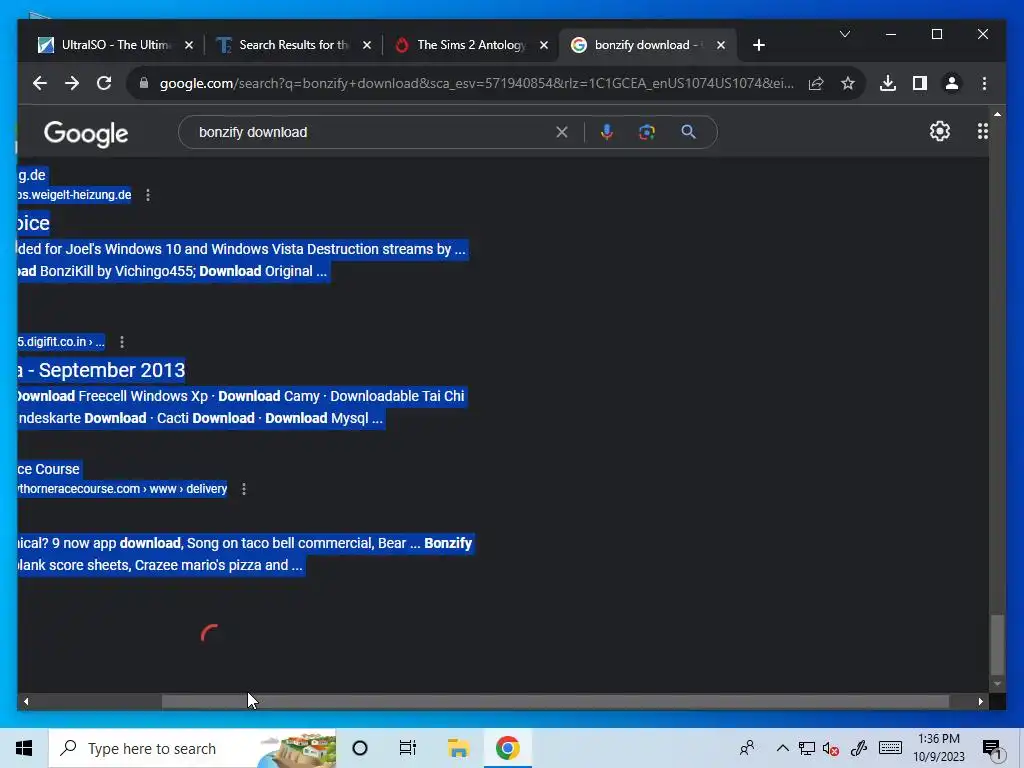
Task: Close the UltraISO tab
Action: pos(189,45)
